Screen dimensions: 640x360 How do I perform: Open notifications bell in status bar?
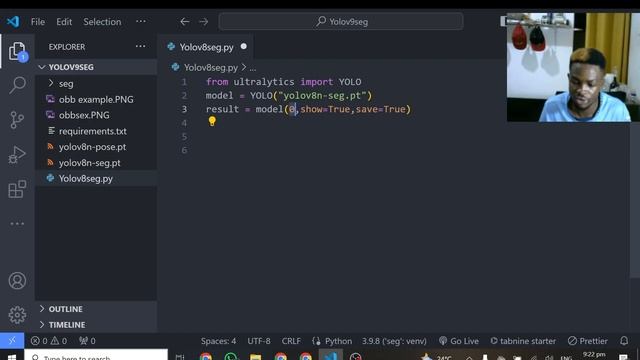(624, 340)
